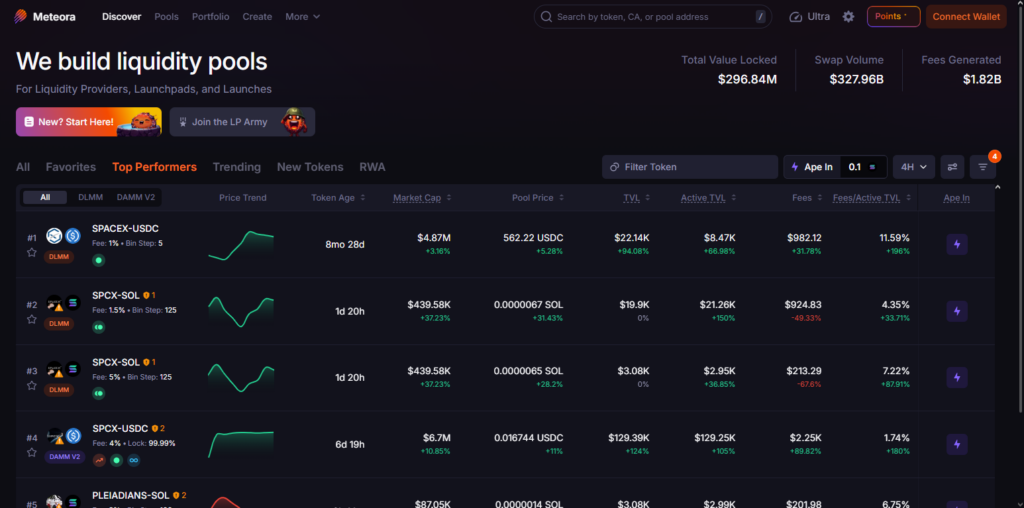
Task: Click the token or pool address search box
Action: tap(652, 17)
